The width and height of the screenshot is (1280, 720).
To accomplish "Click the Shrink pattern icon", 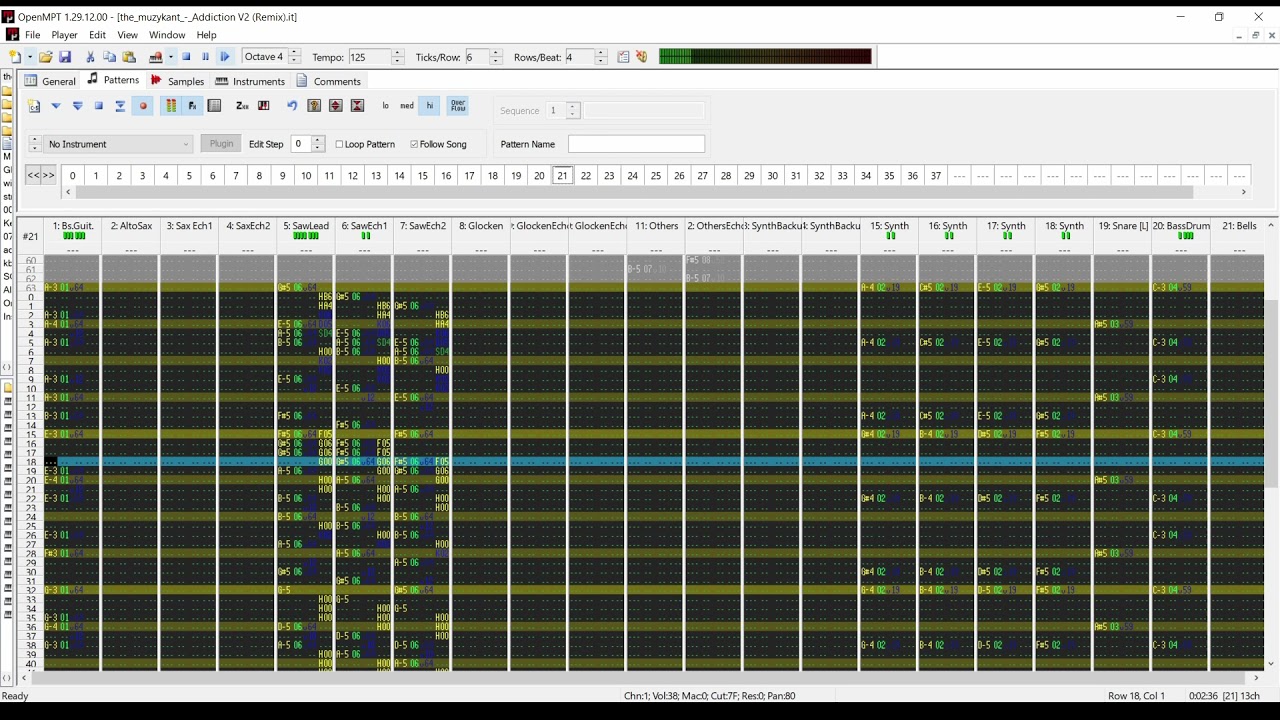I will coord(357,106).
